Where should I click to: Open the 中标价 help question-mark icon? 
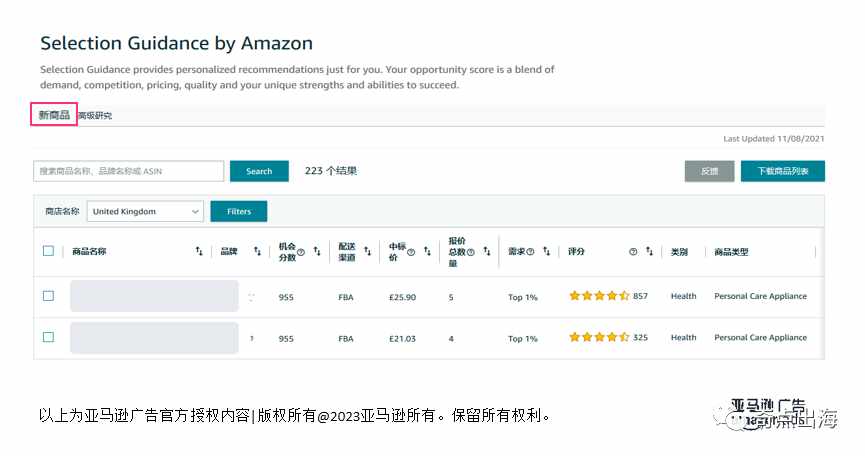tap(411, 252)
